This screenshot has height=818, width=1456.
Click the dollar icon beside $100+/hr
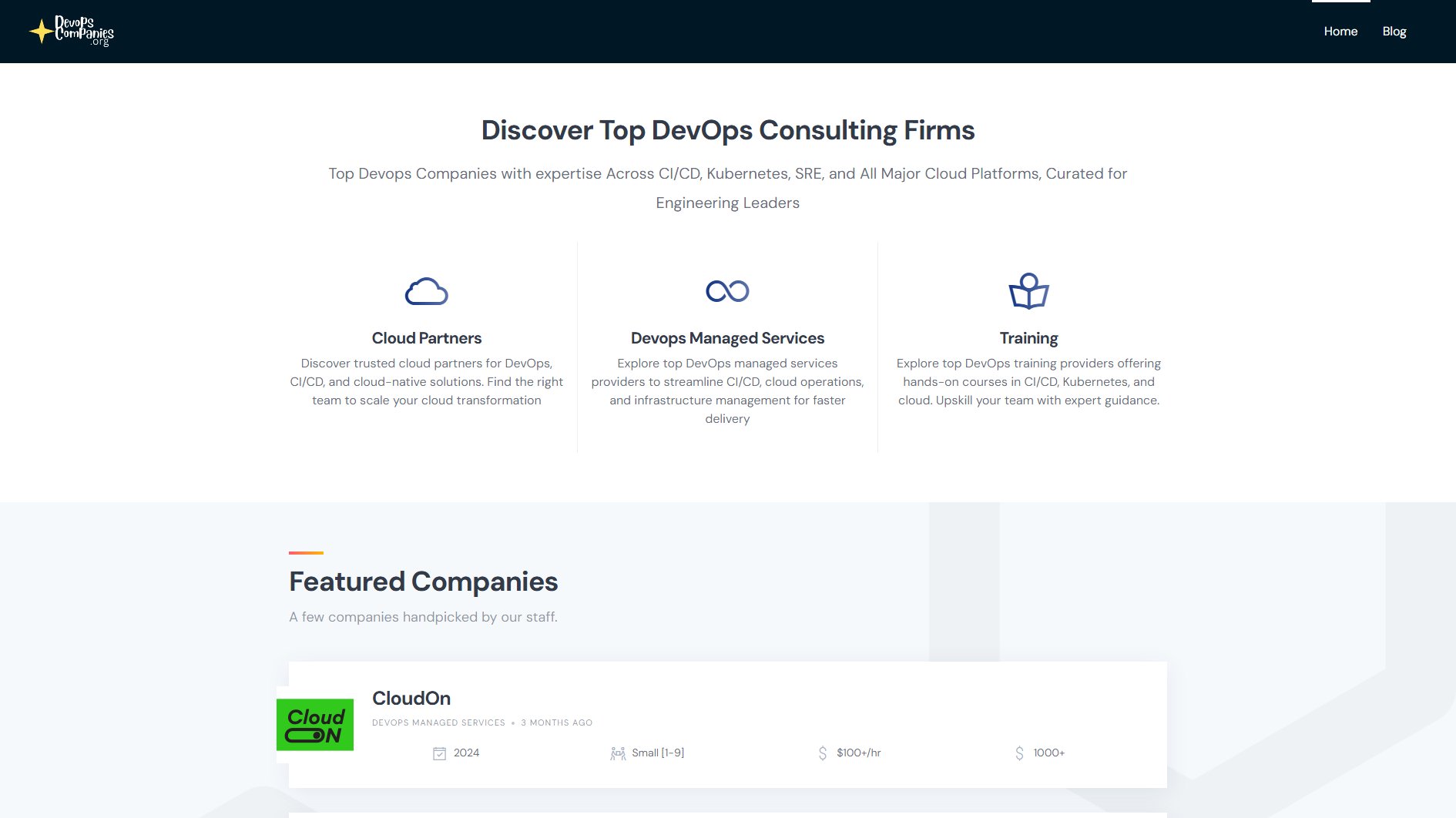tap(822, 753)
